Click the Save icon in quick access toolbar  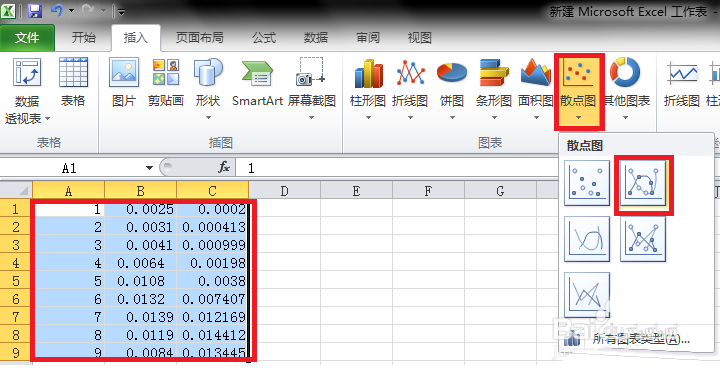(35, 11)
